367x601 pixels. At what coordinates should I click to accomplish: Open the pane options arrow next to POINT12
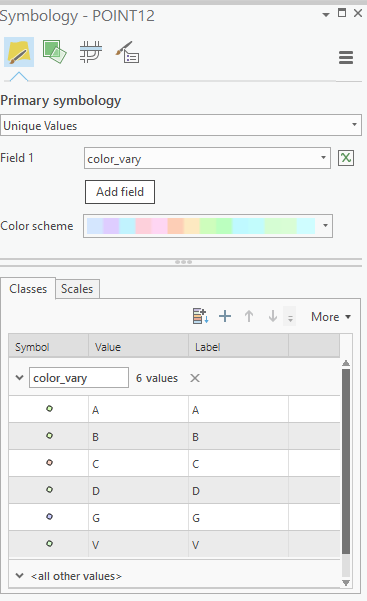click(x=326, y=15)
